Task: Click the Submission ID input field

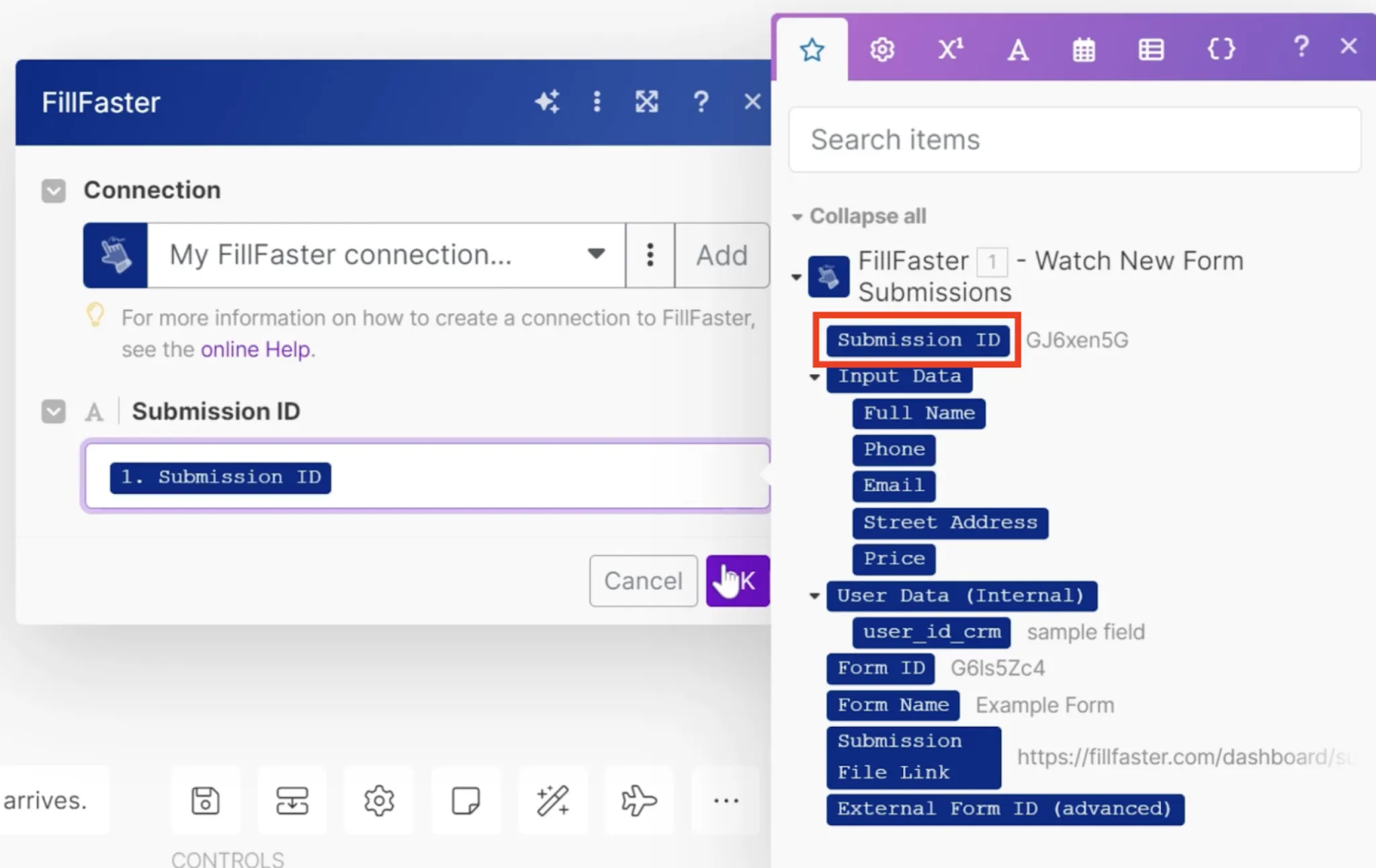Action: click(x=427, y=476)
